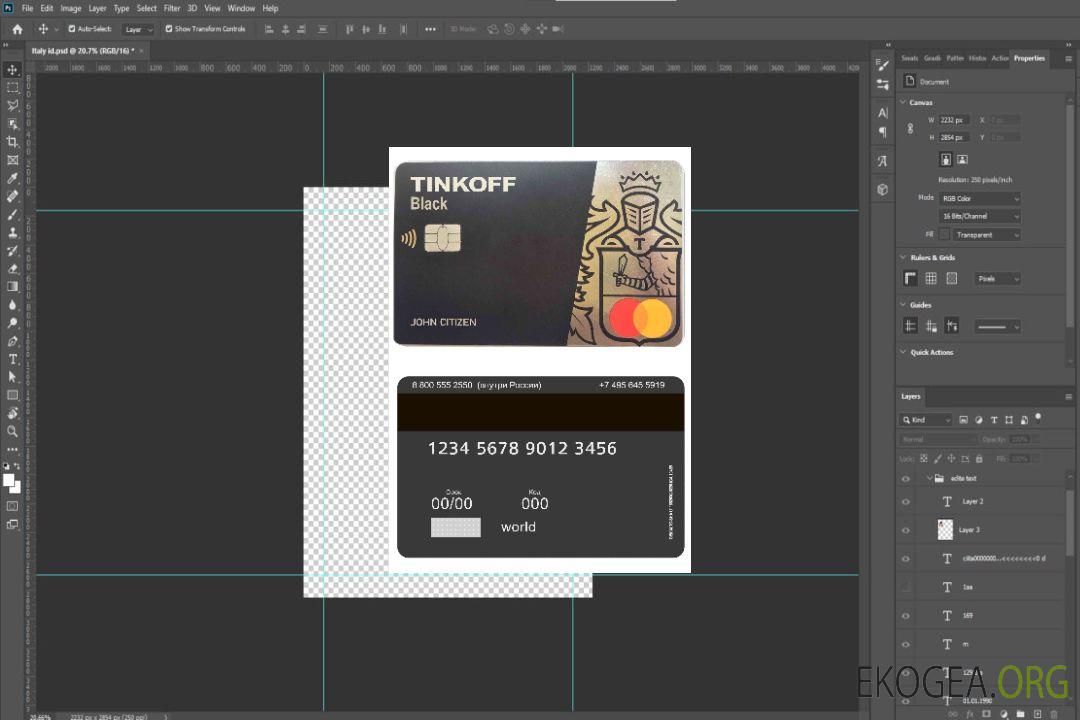Image resolution: width=1080 pixels, height=720 pixels.
Task: Select the Dodge tool
Action: tap(12, 323)
